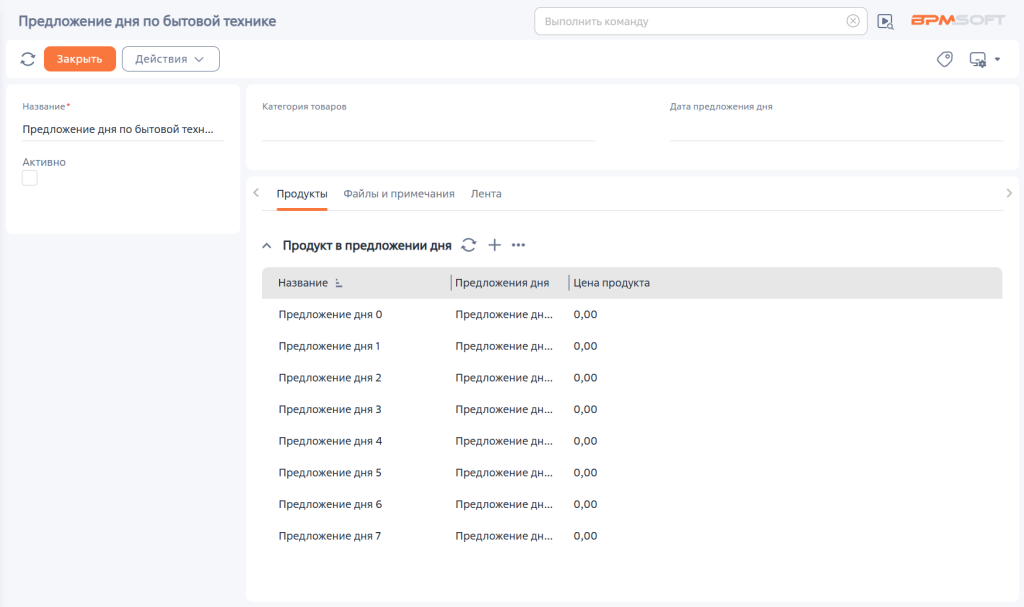Sort by the Название column header
1024x607 pixels.
[x=303, y=283]
